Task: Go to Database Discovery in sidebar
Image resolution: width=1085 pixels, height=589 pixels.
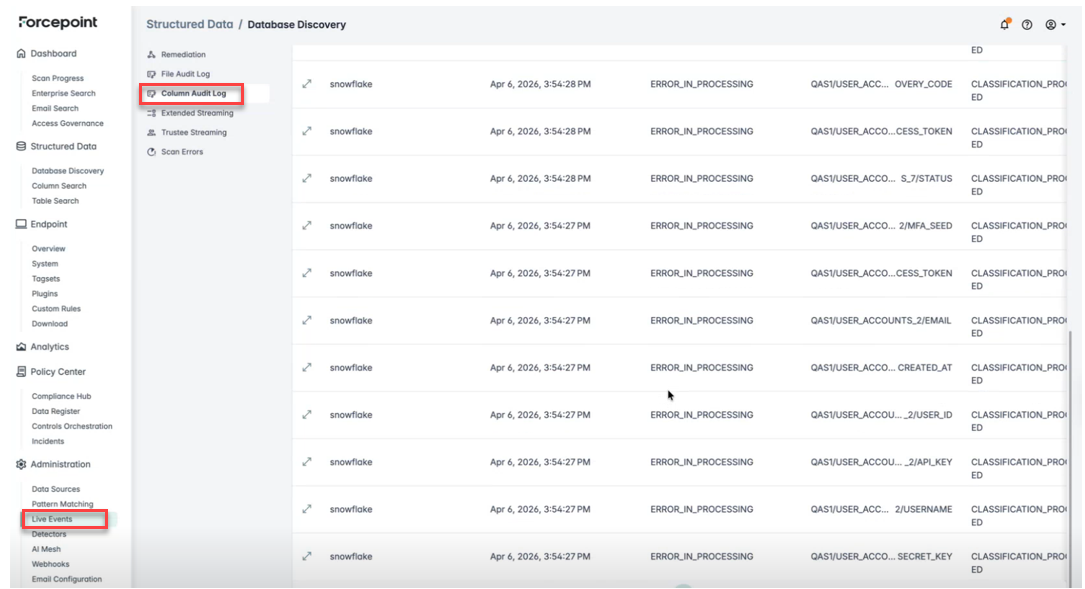Action: pos(67,171)
